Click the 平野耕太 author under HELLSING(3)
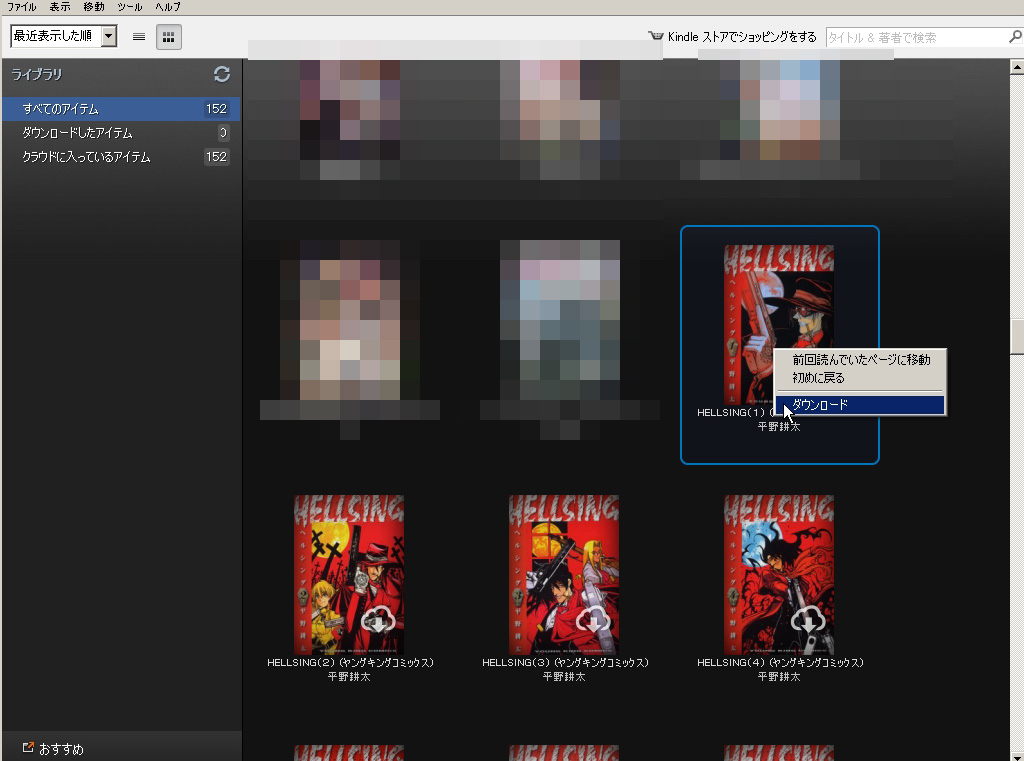The height and width of the screenshot is (761, 1024). (564, 677)
